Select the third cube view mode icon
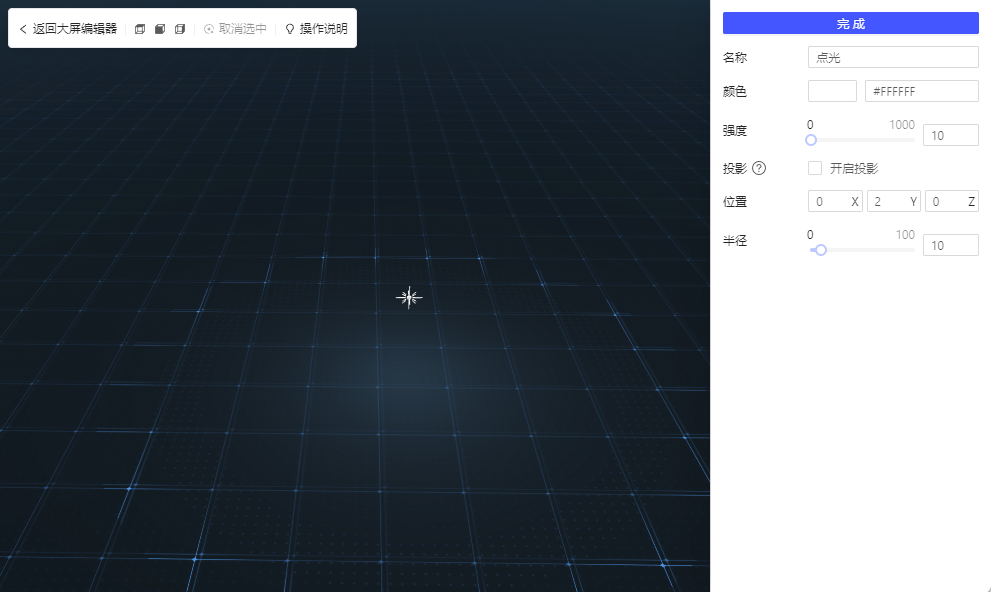Viewport: 991px width, 592px height. coord(179,28)
